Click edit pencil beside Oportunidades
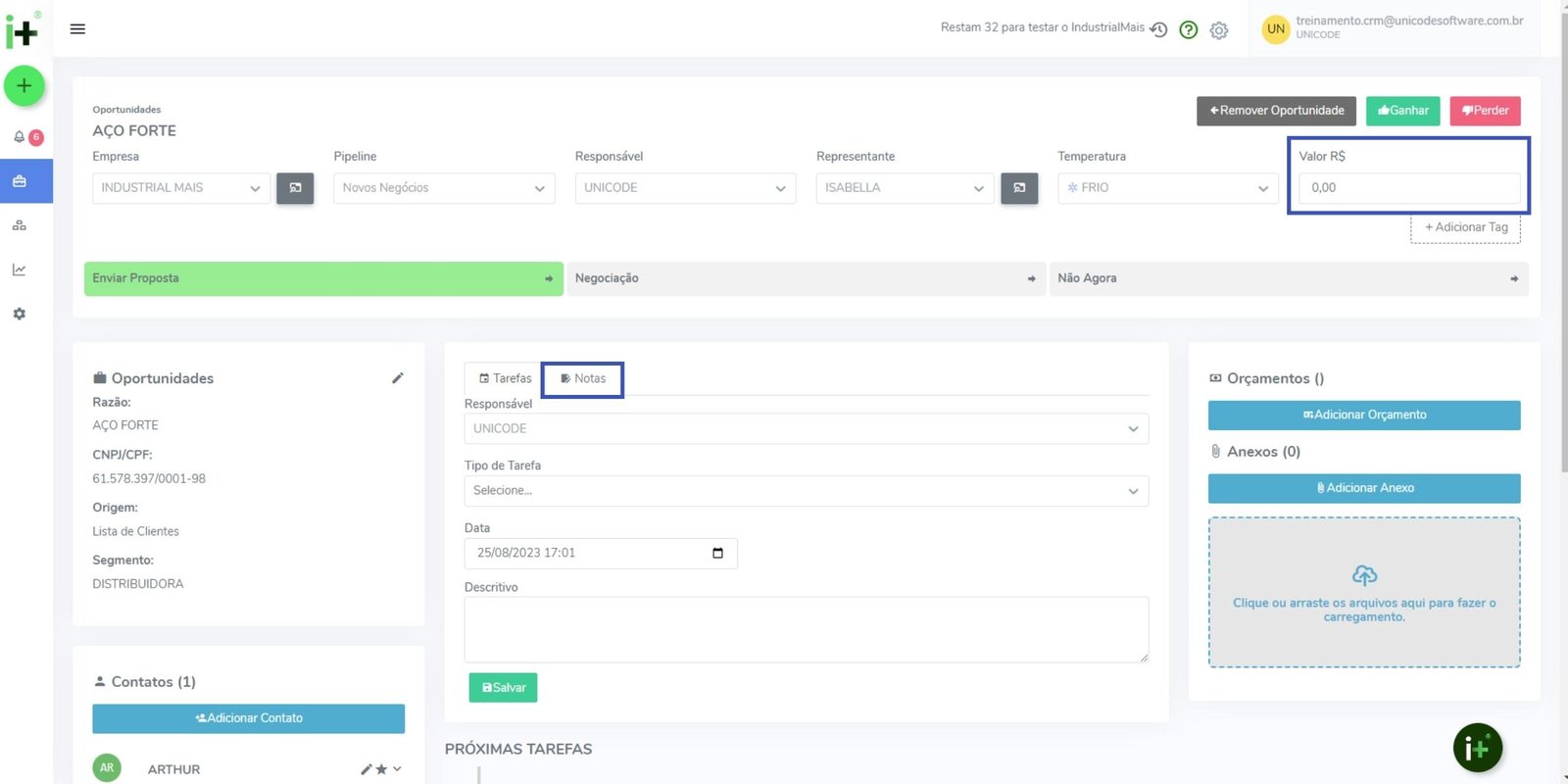The width and height of the screenshot is (1568, 784). [x=398, y=378]
